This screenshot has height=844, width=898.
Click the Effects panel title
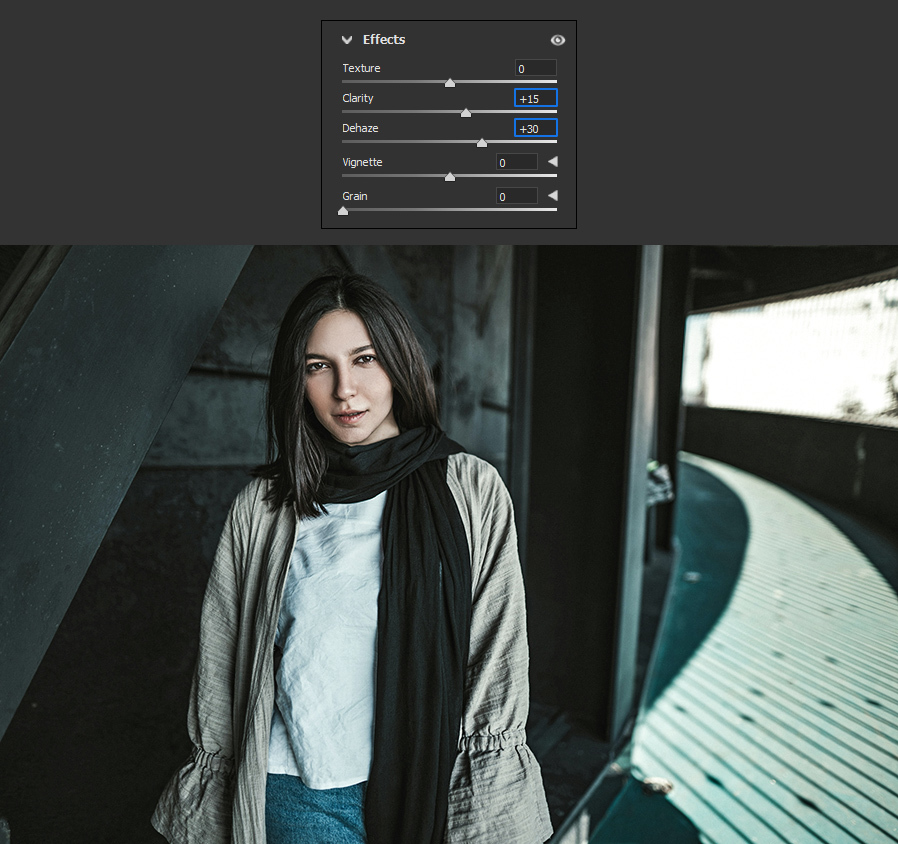(384, 40)
